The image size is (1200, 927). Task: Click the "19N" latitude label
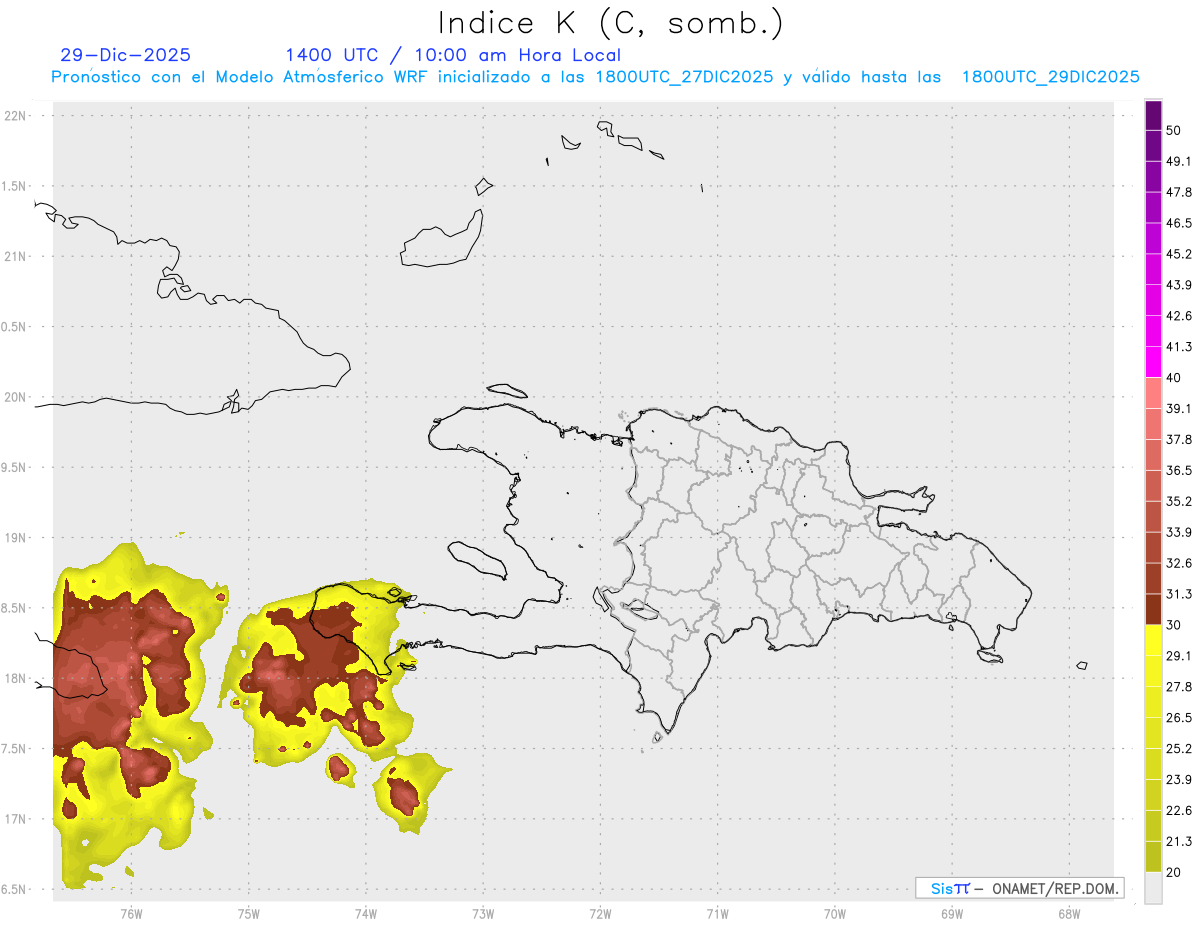tap(16, 538)
